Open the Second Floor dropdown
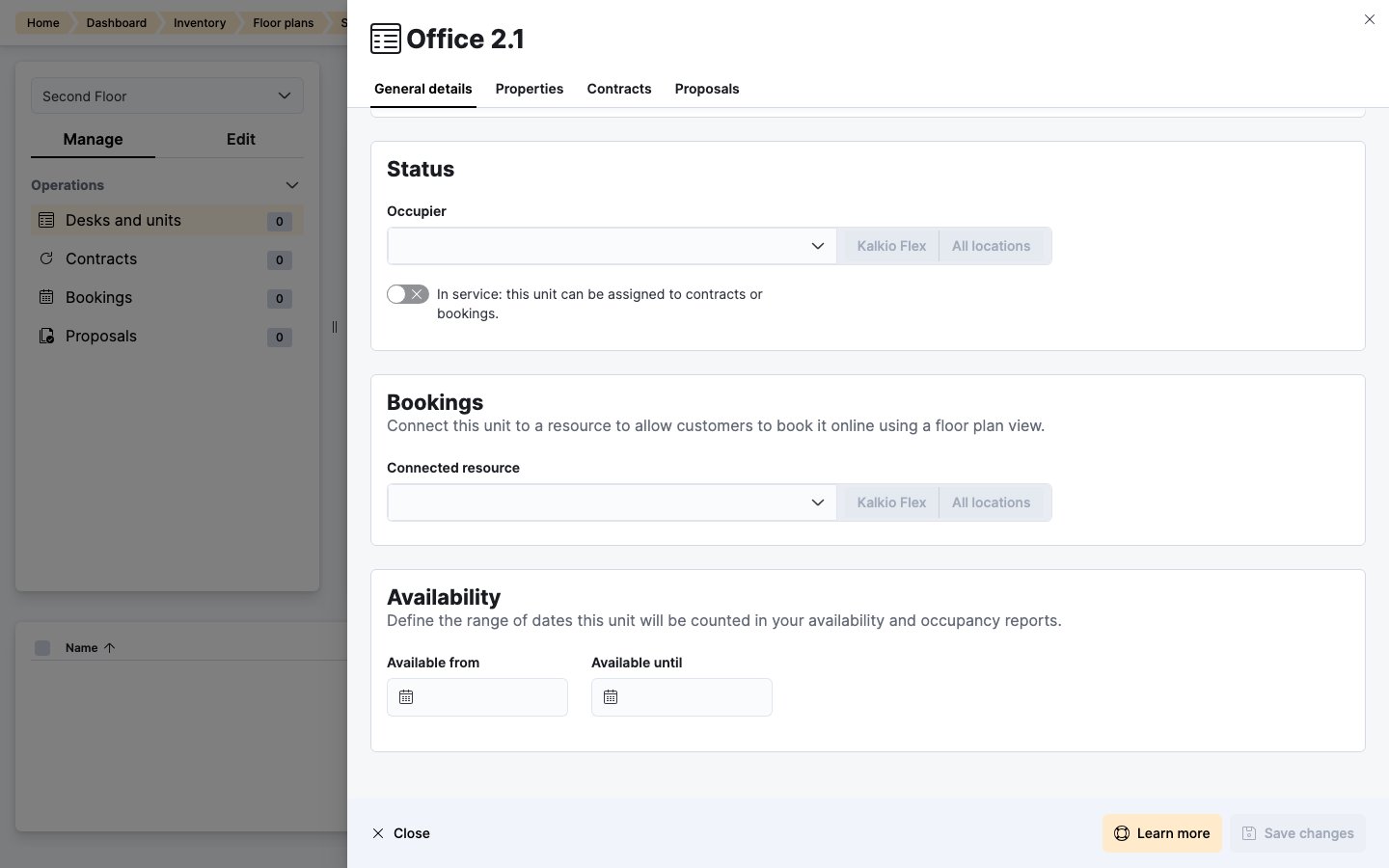Viewport: 1389px width, 868px height. click(x=167, y=96)
